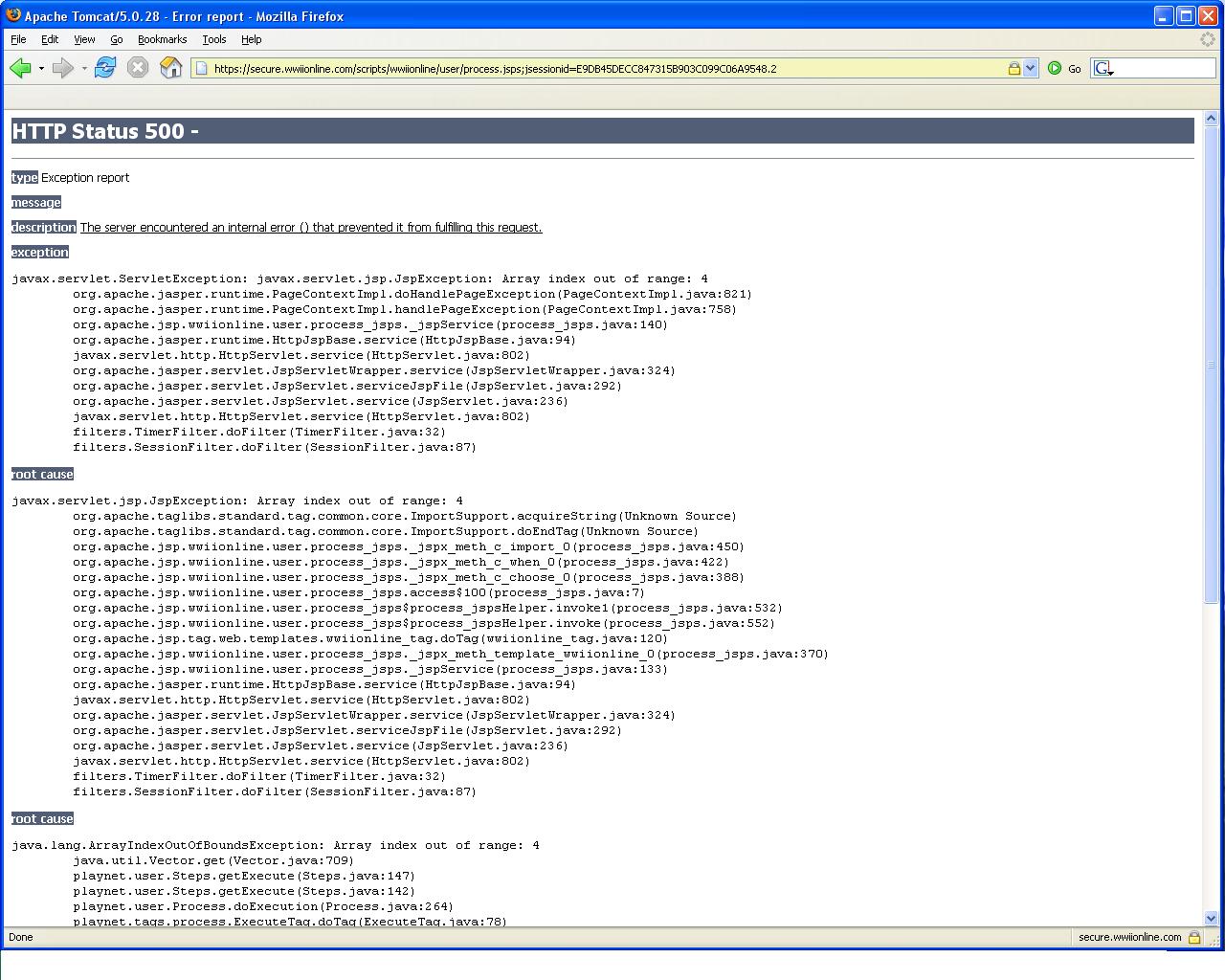The width and height of the screenshot is (1225, 980).
Task: Open the Bookmarks menu
Action: [x=162, y=39]
